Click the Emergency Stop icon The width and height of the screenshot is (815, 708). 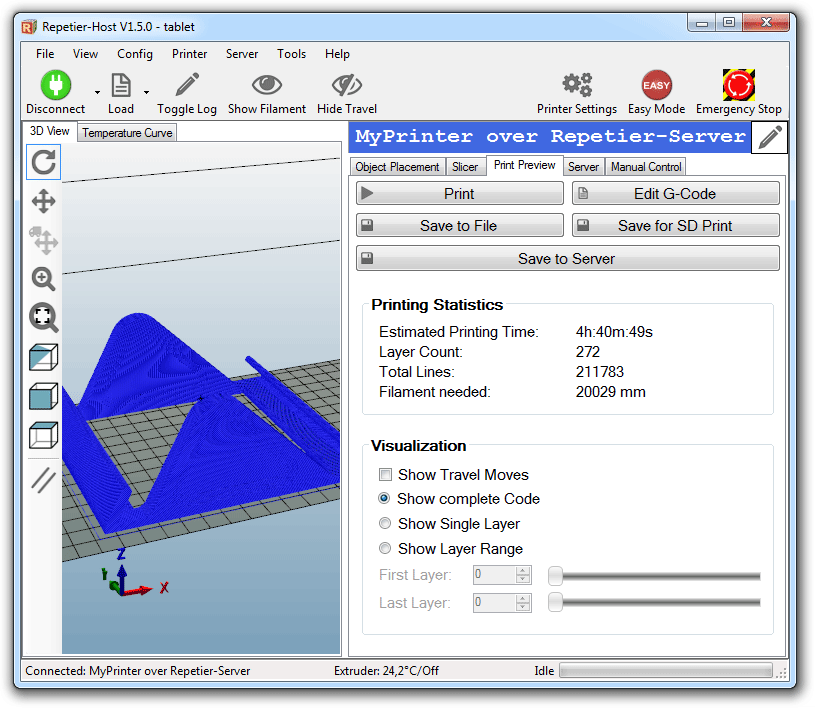tap(738, 85)
